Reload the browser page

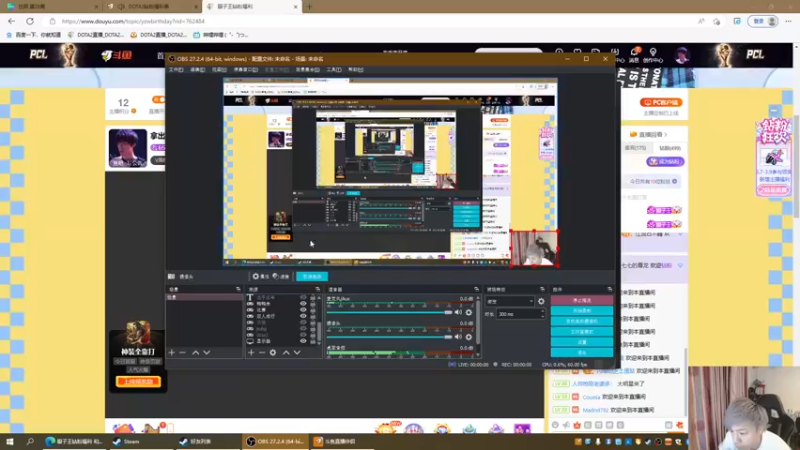tap(30, 21)
